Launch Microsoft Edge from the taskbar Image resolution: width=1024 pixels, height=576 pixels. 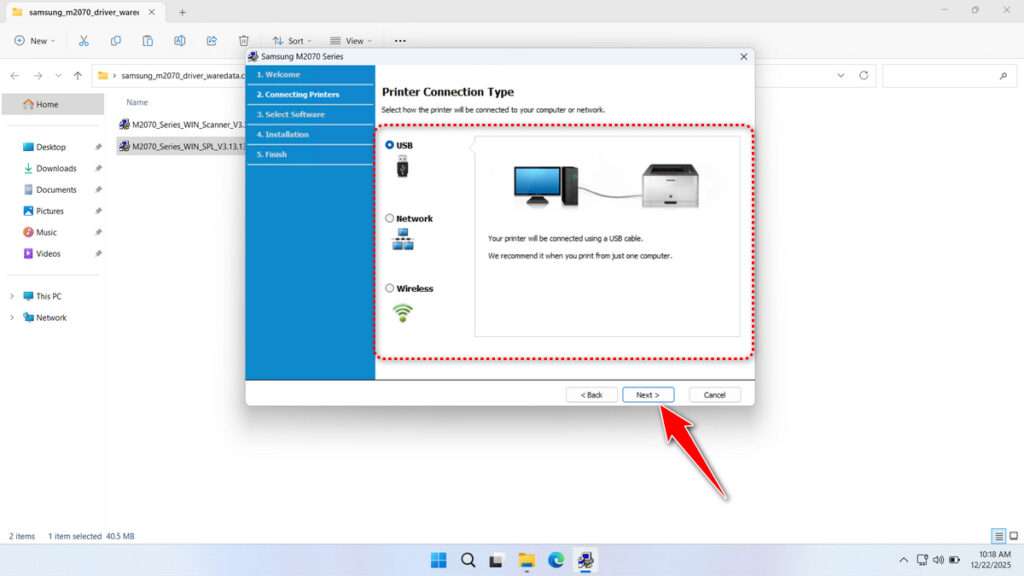[x=556, y=560]
